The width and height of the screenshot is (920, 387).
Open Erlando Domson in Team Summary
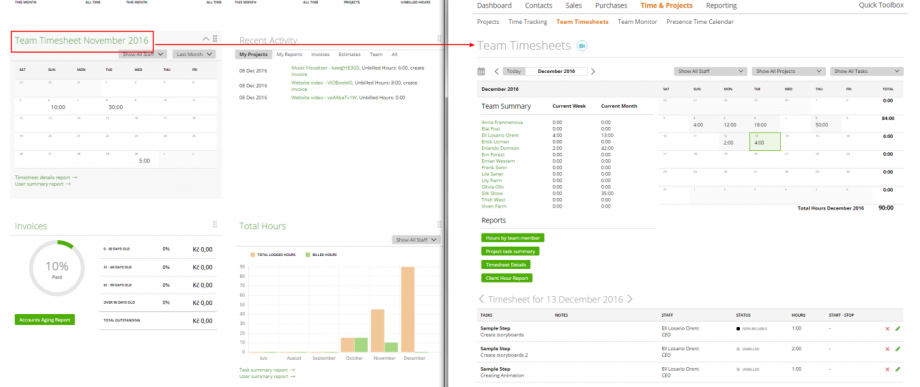500,148
